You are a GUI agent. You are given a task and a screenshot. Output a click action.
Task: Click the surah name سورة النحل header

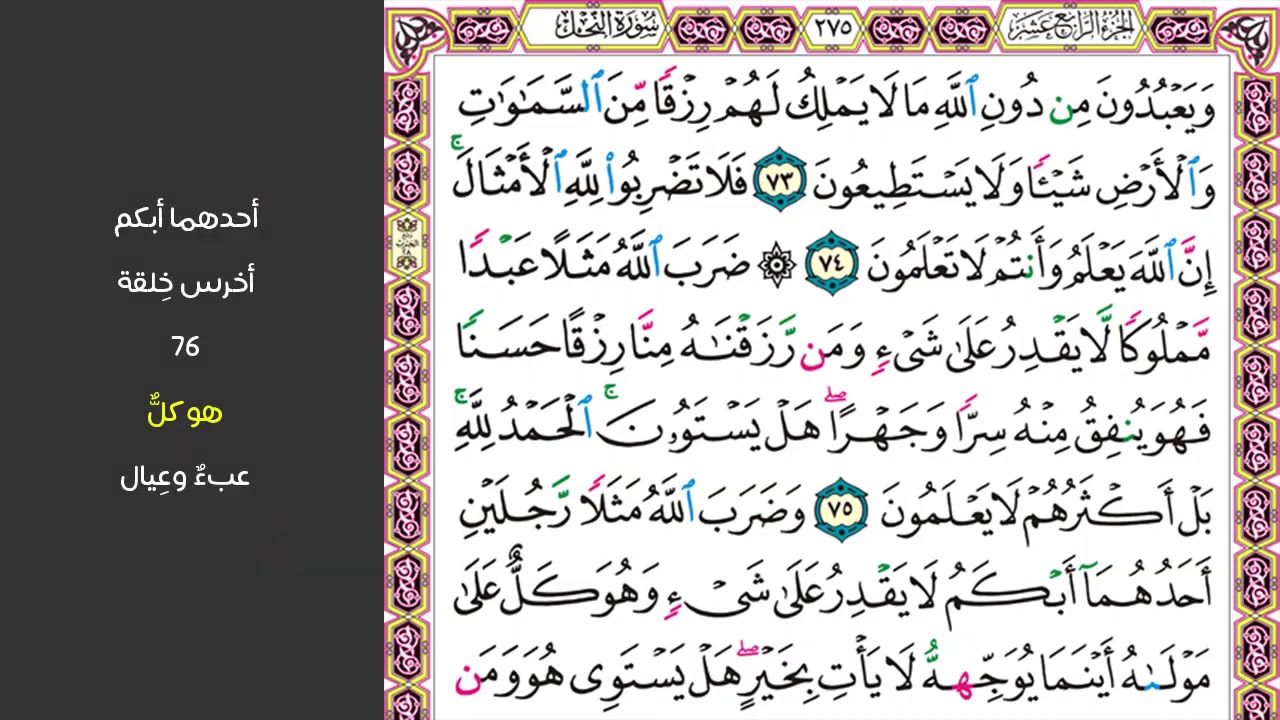(609, 27)
